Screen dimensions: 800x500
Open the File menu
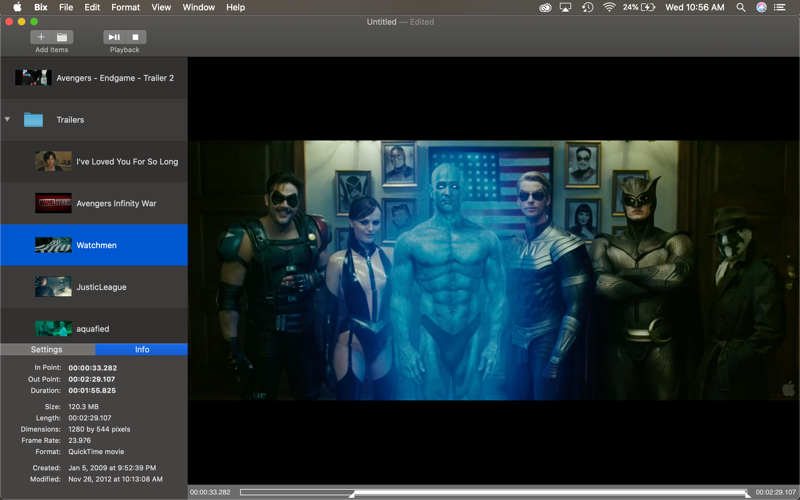click(x=66, y=7)
